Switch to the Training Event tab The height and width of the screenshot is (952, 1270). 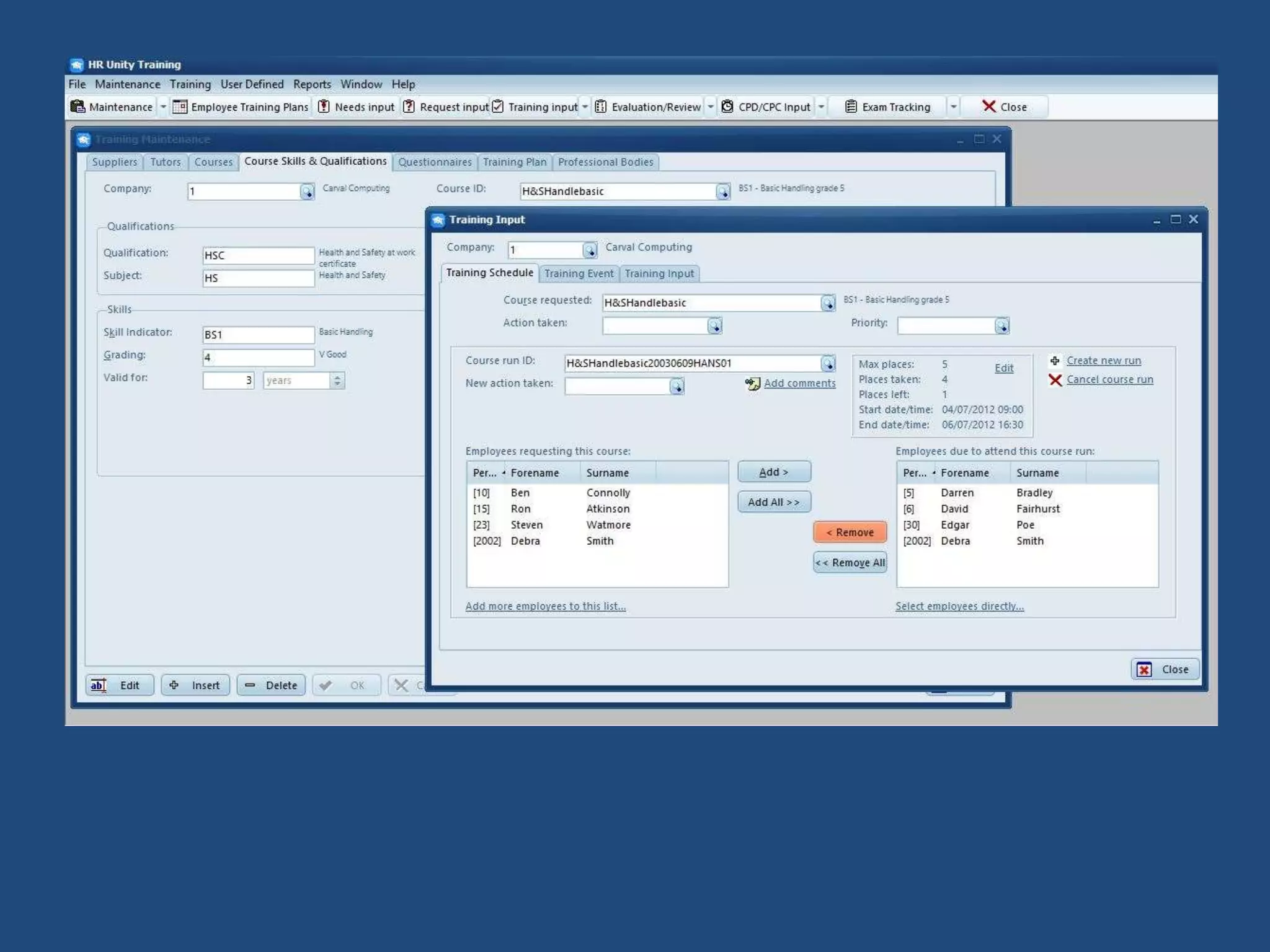tap(578, 273)
